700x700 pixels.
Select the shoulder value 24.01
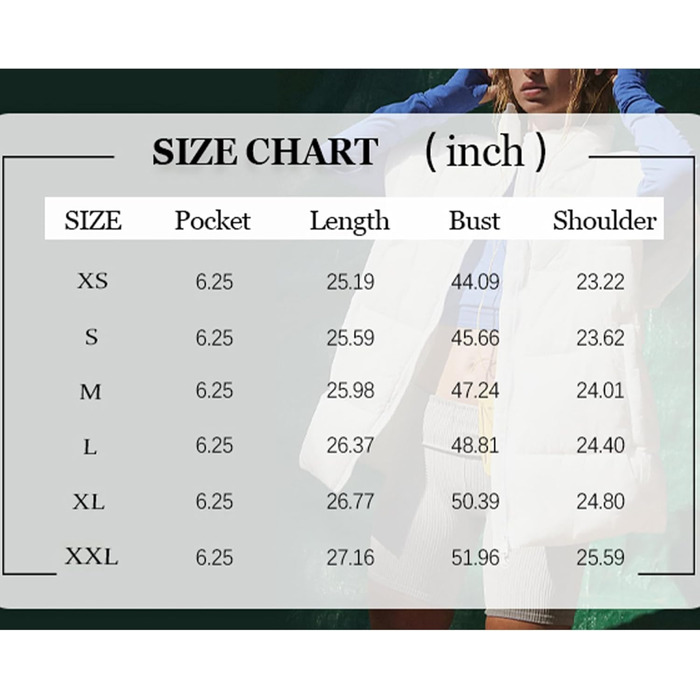(600, 392)
